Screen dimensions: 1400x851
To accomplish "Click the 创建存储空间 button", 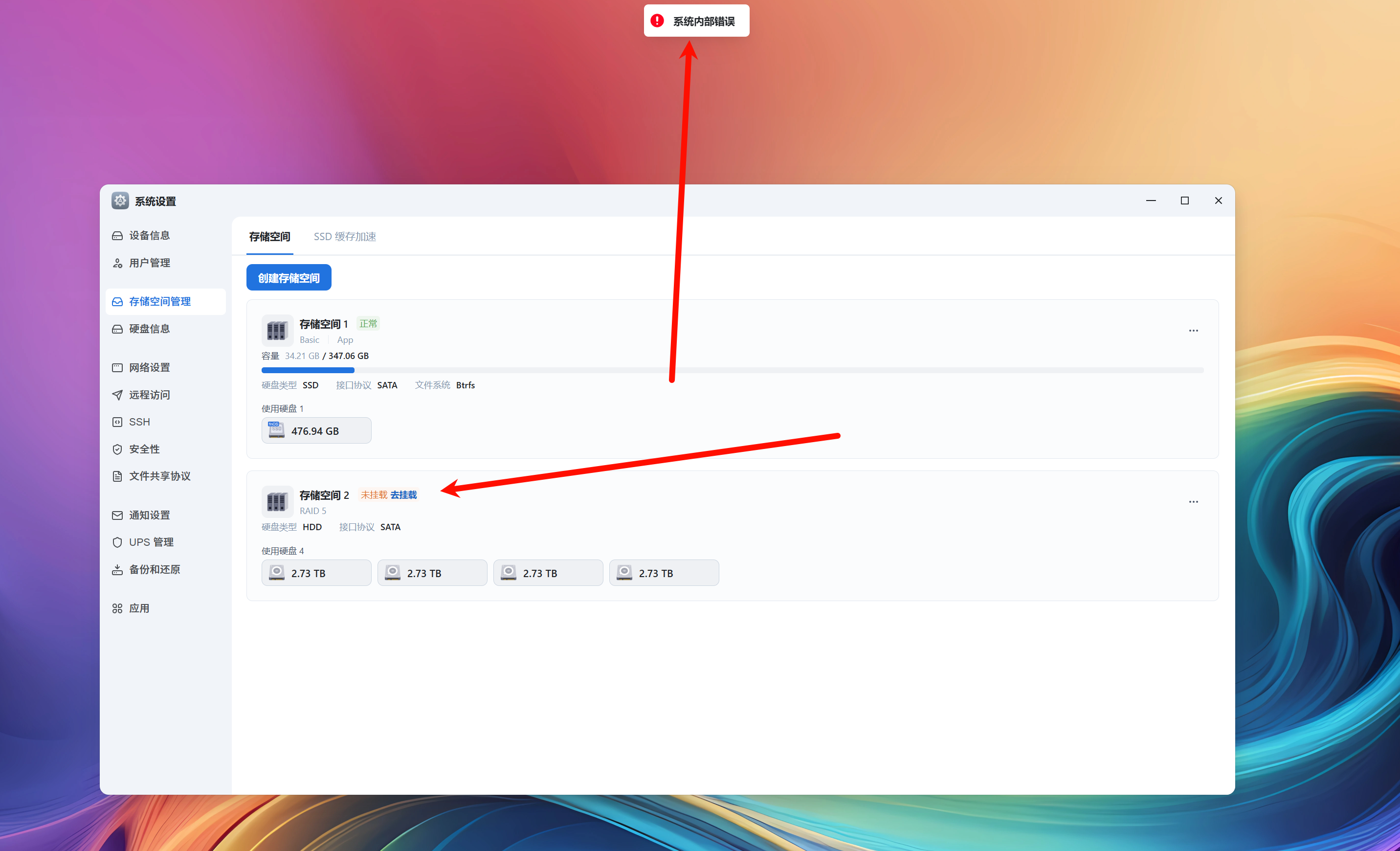I will (x=289, y=277).
